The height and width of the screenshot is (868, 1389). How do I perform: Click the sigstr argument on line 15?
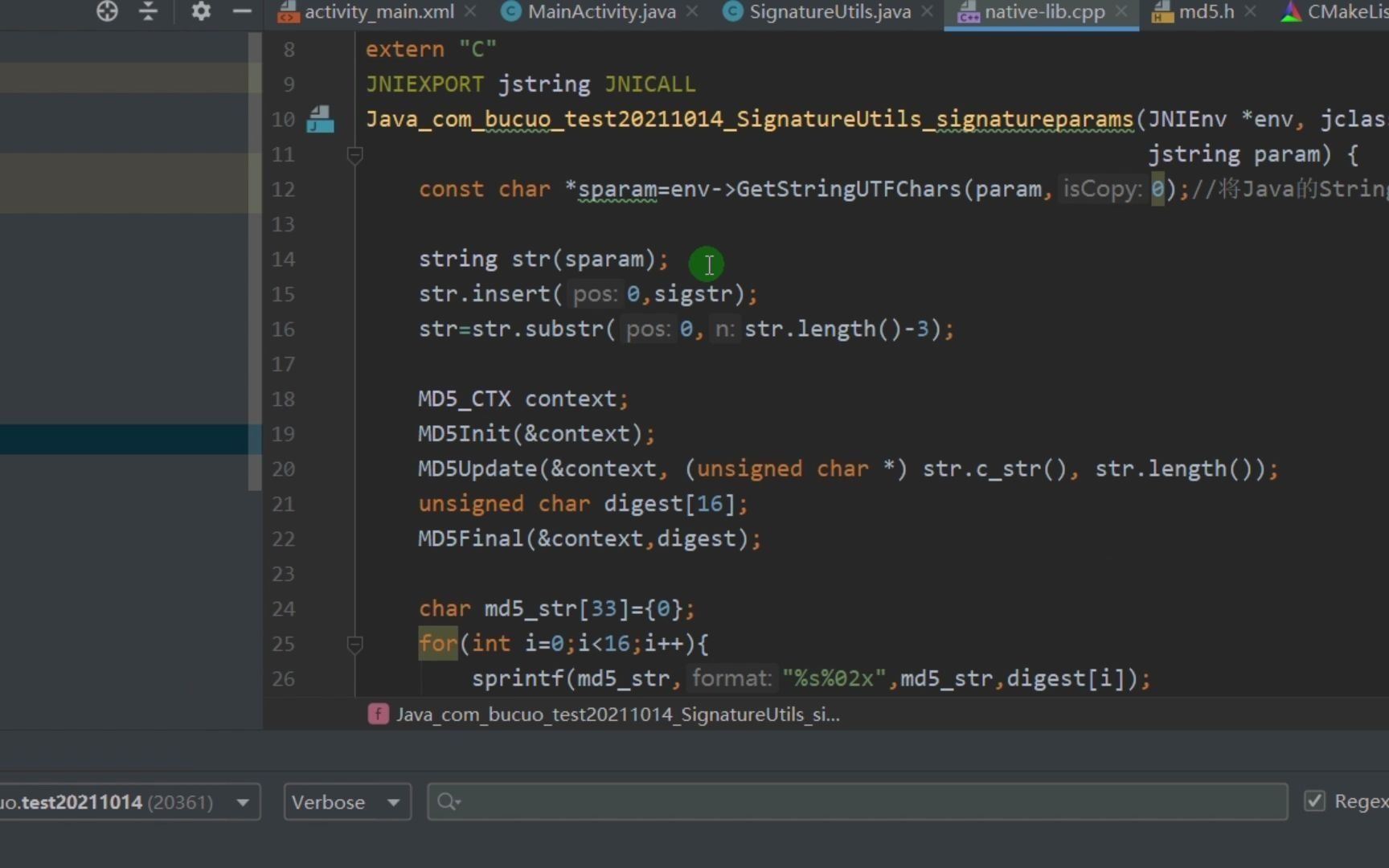(693, 294)
